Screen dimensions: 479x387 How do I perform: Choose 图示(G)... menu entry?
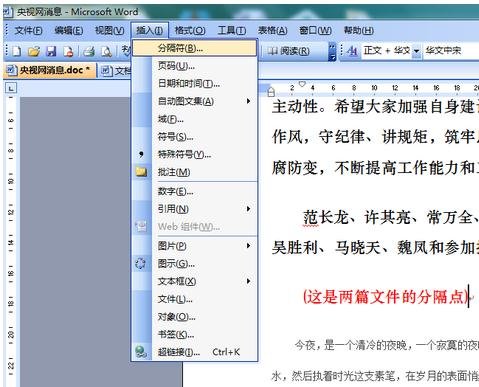click(195, 264)
